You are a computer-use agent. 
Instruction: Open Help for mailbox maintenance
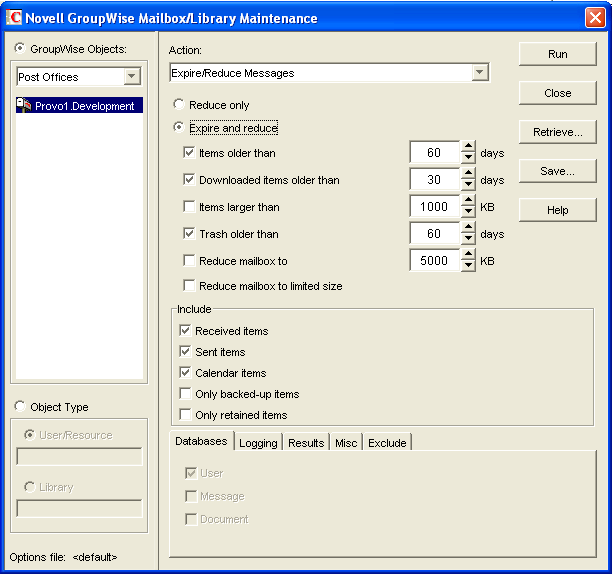[557, 210]
